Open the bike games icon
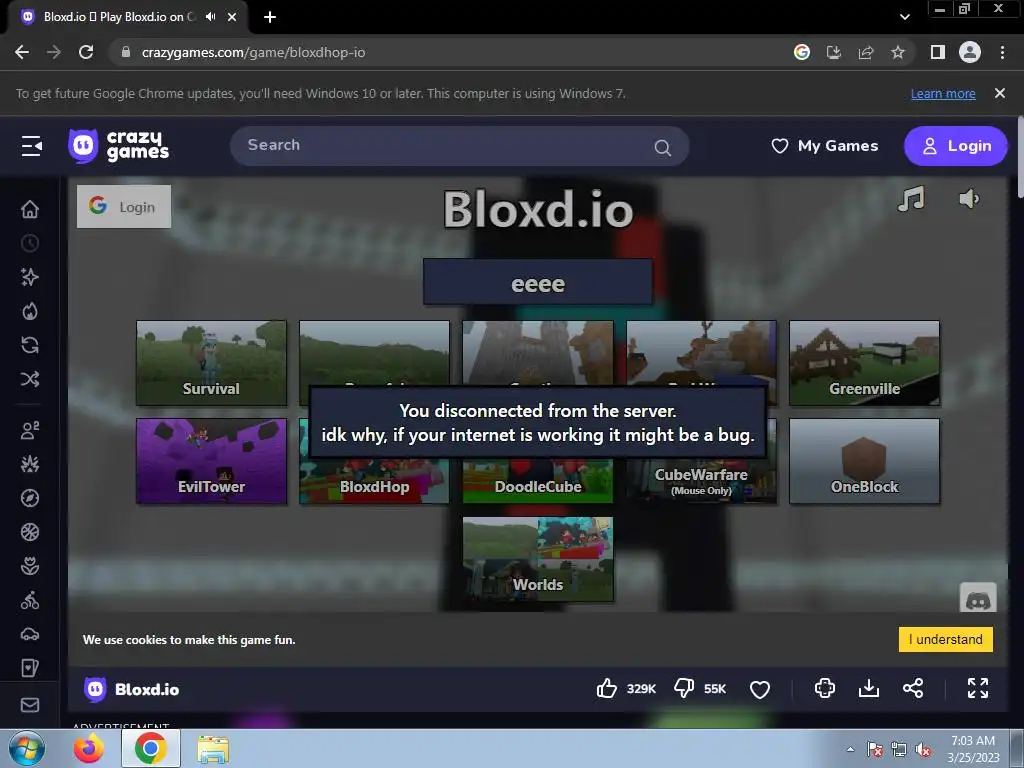1024x768 pixels. click(30, 600)
